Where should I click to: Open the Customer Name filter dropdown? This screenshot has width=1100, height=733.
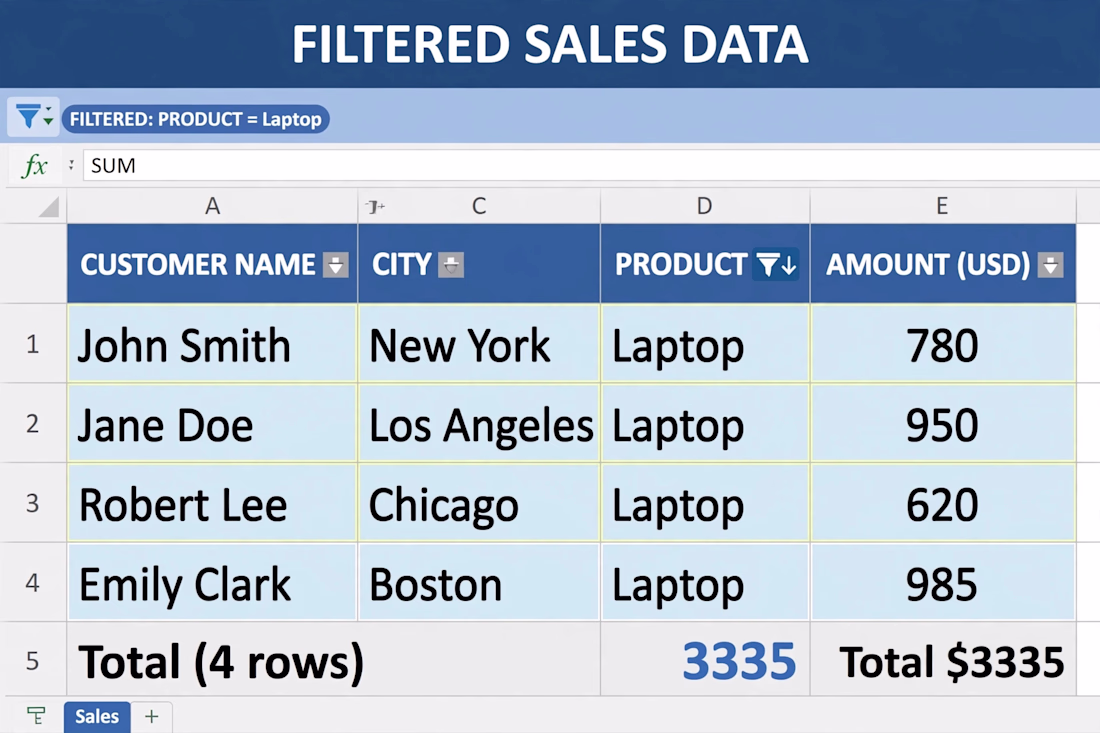click(335, 265)
